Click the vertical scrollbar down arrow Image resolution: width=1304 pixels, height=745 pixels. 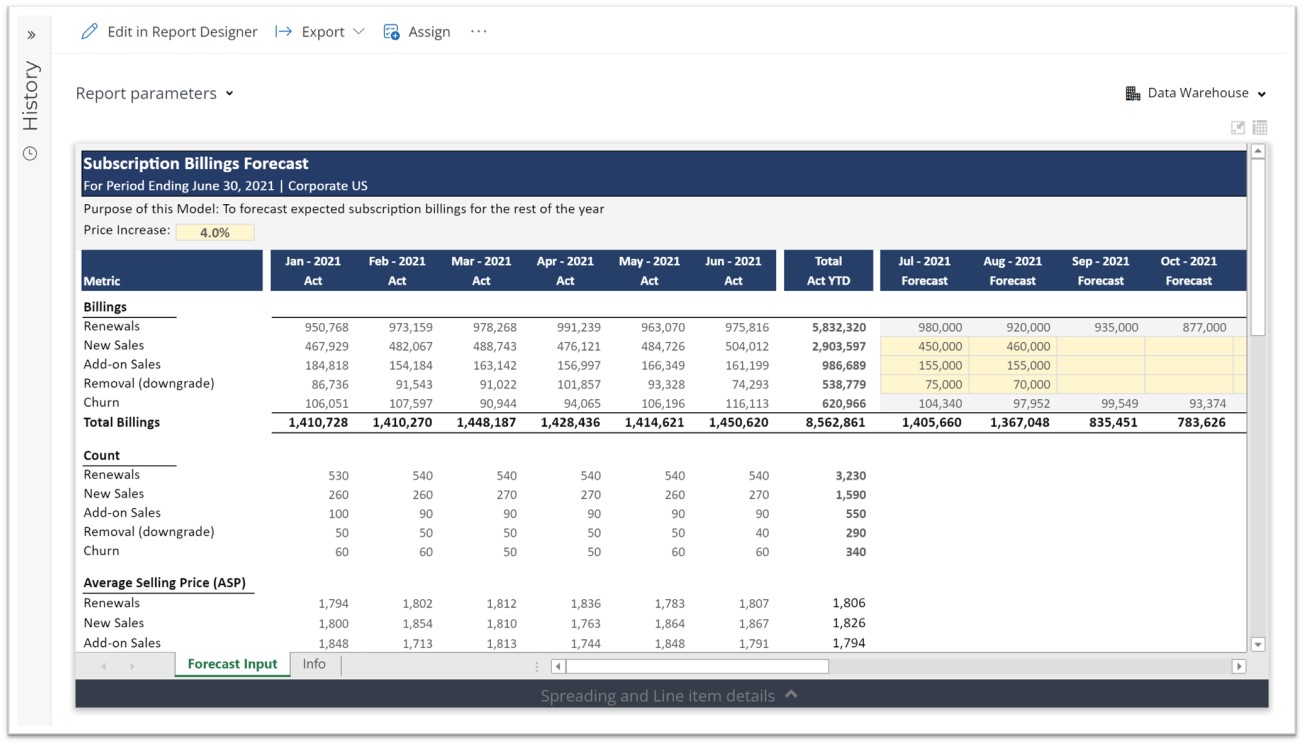1258,645
